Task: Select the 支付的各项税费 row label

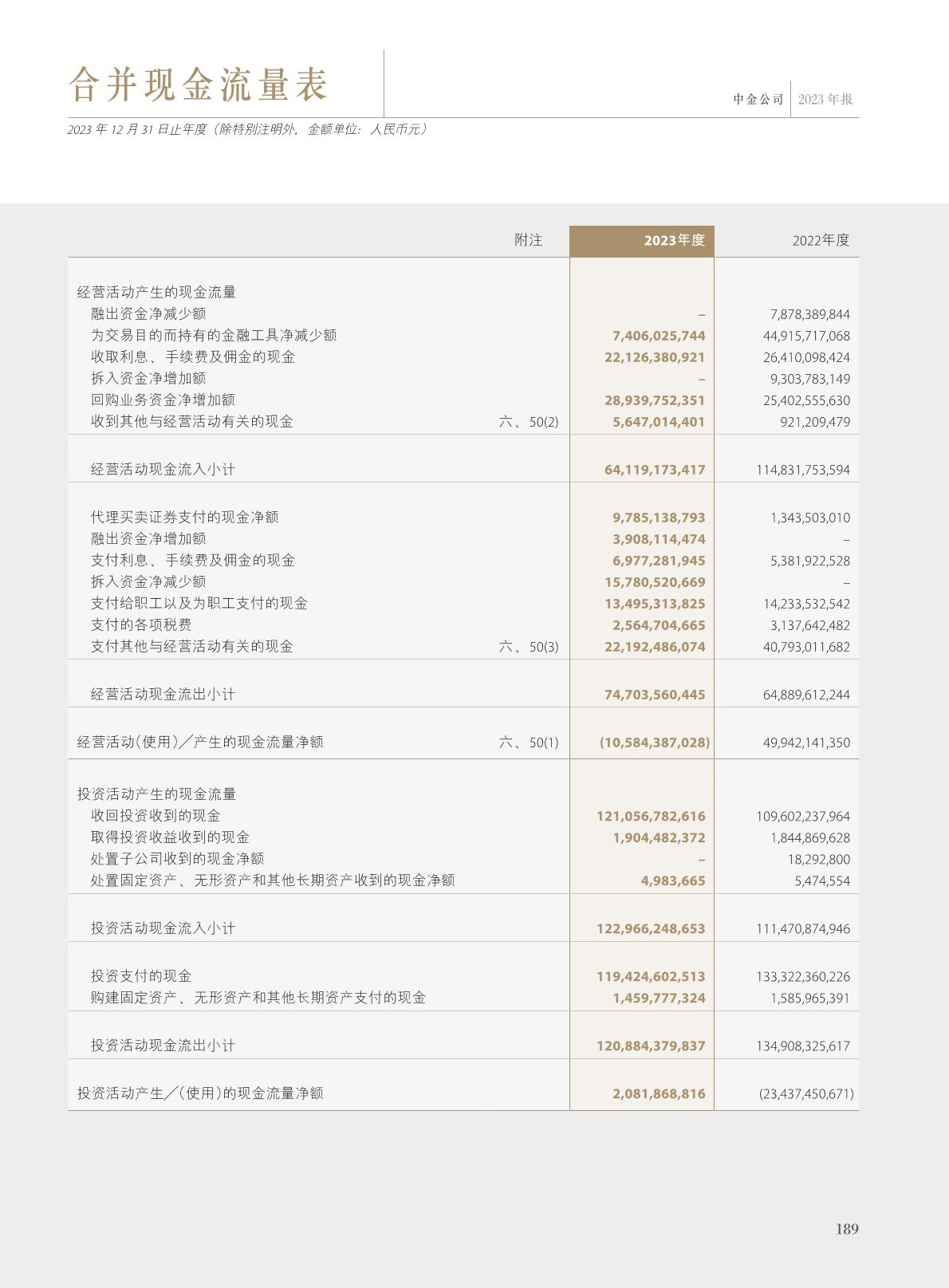Action: pyautogui.click(x=141, y=625)
